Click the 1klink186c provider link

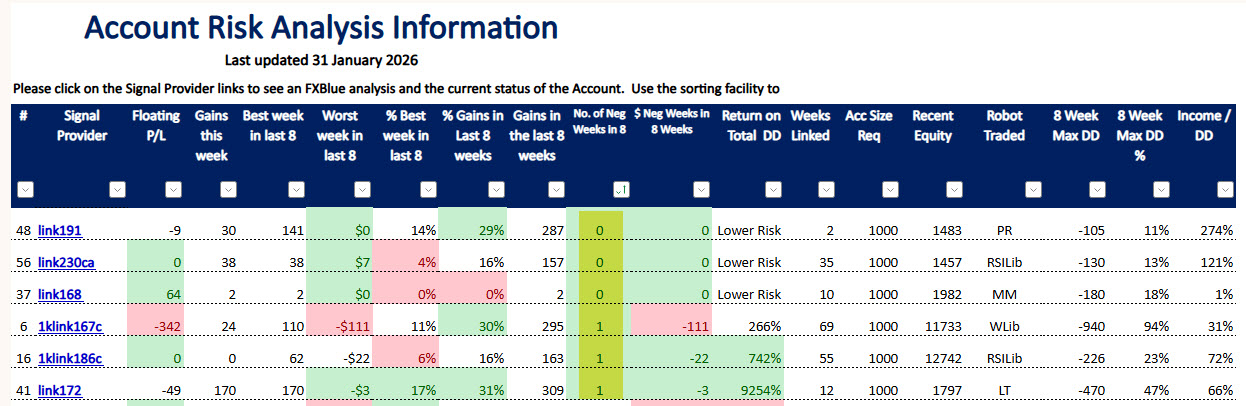click(x=69, y=359)
